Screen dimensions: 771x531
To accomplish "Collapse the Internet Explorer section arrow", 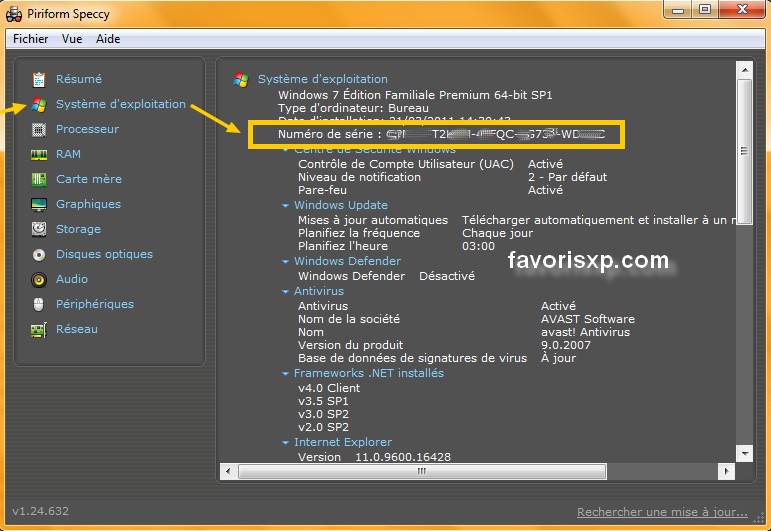I will click(285, 442).
